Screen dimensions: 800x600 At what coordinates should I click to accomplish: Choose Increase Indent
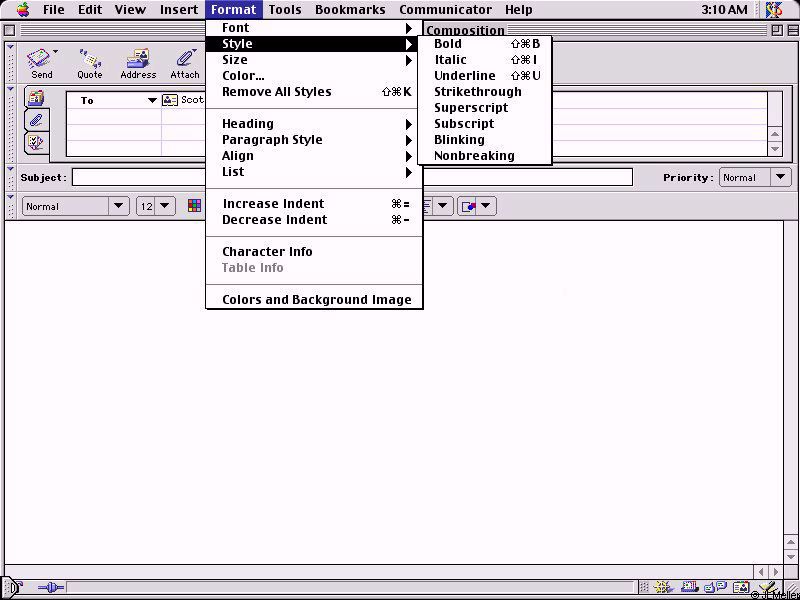(314, 204)
